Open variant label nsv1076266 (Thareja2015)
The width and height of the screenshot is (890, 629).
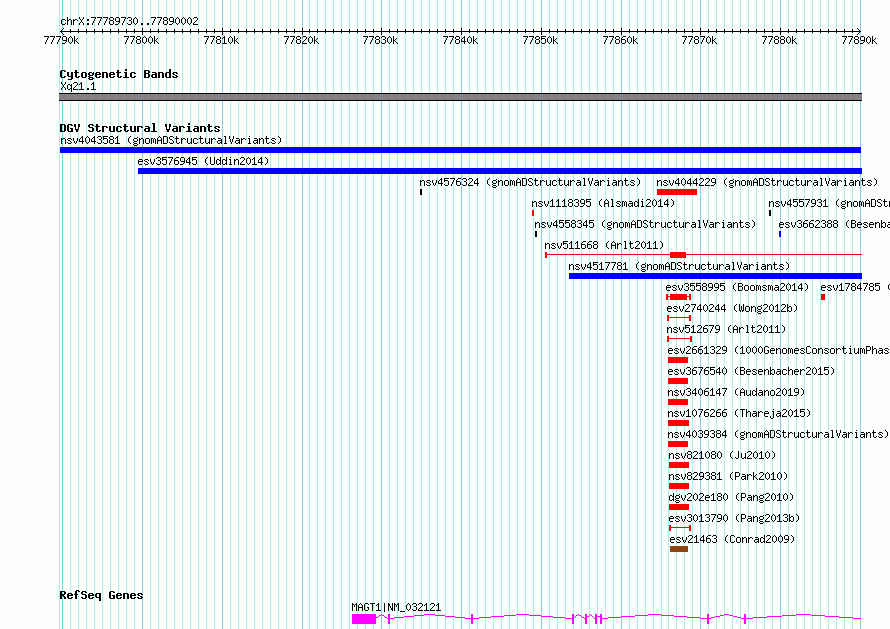[x=740, y=413]
